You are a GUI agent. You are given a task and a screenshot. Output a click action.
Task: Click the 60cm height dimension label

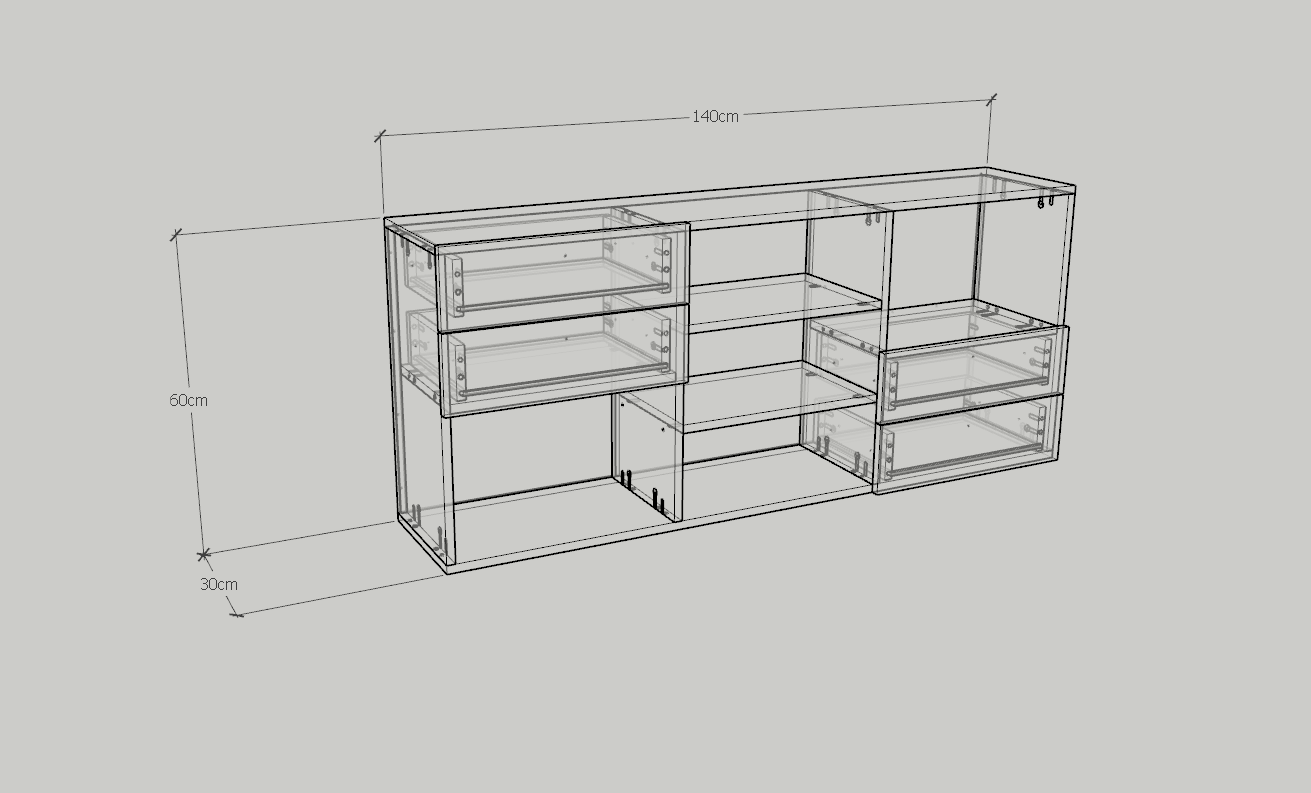point(188,400)
